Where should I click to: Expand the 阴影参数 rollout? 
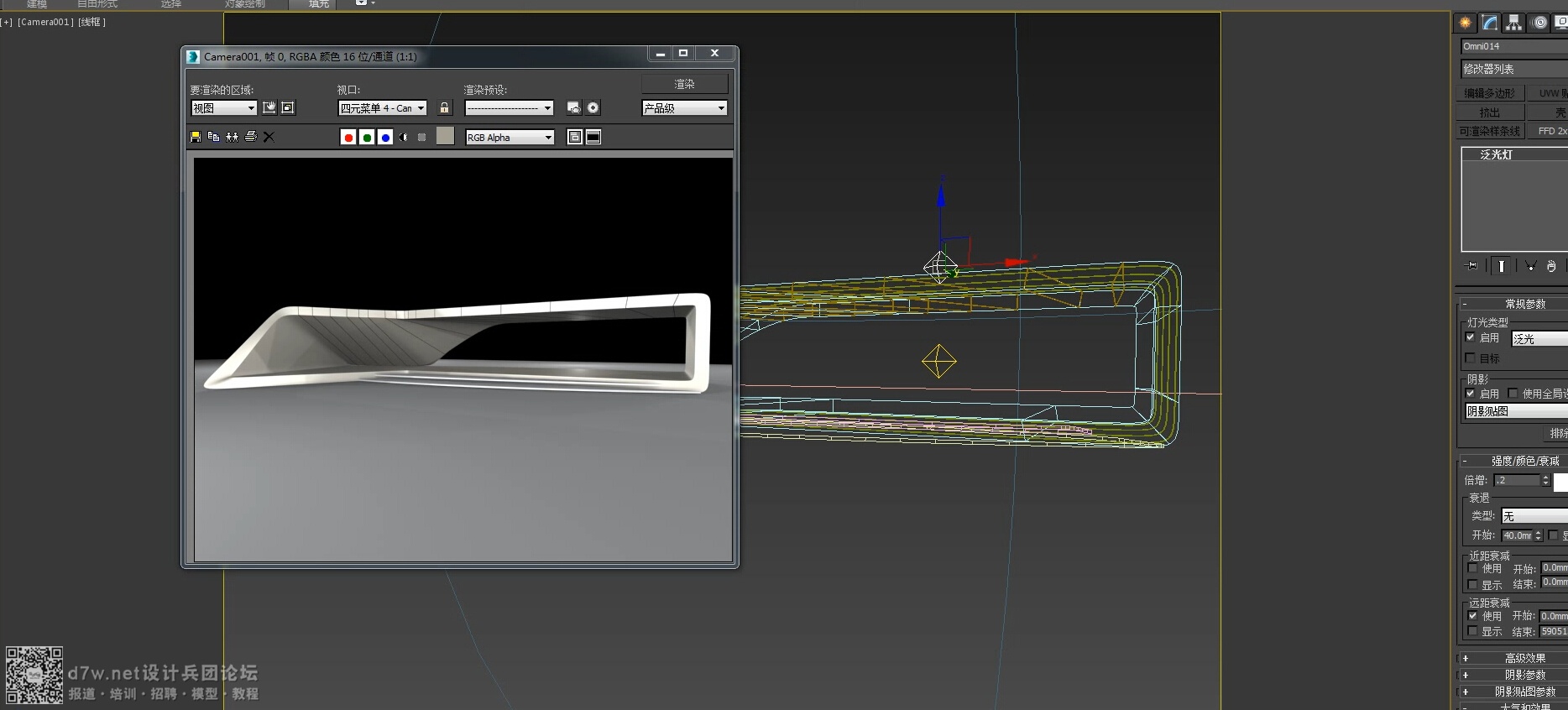[1513, 675]
